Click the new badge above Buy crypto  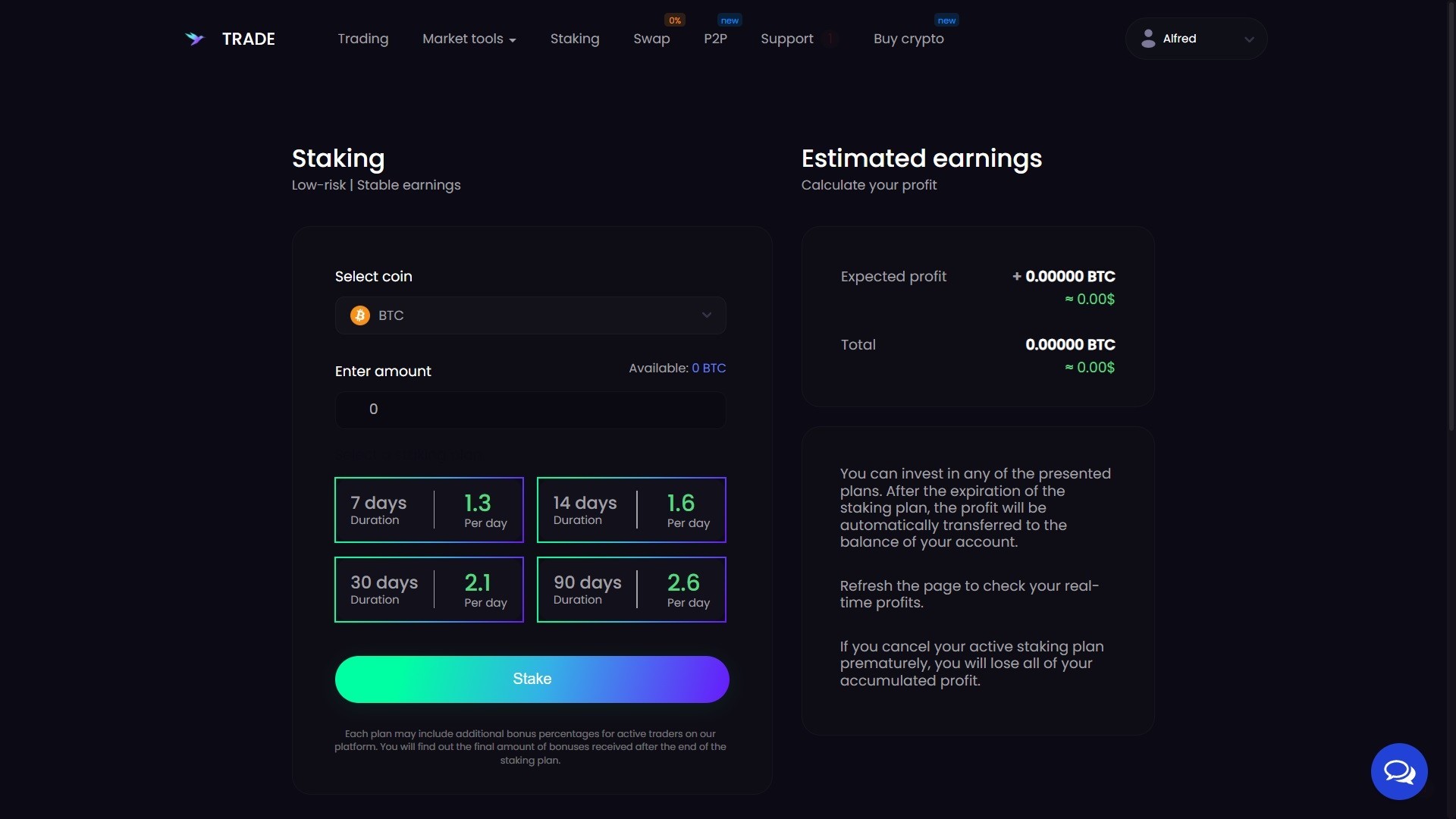coord(946,20)
